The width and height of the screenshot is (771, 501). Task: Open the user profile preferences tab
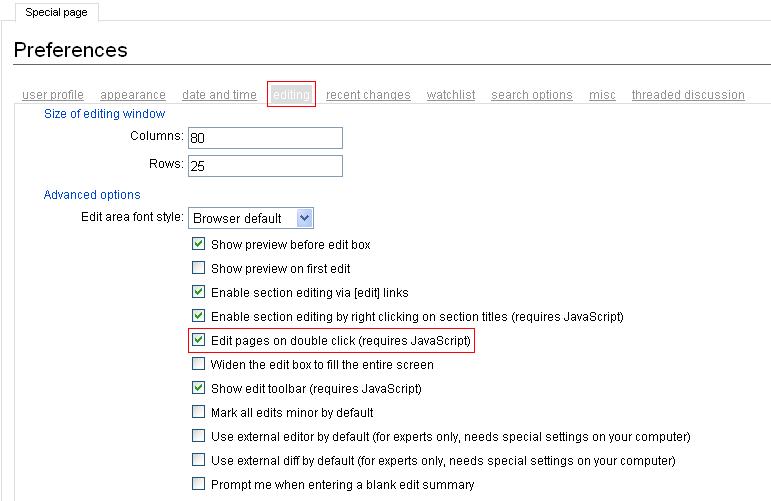[x=53, y=95]
